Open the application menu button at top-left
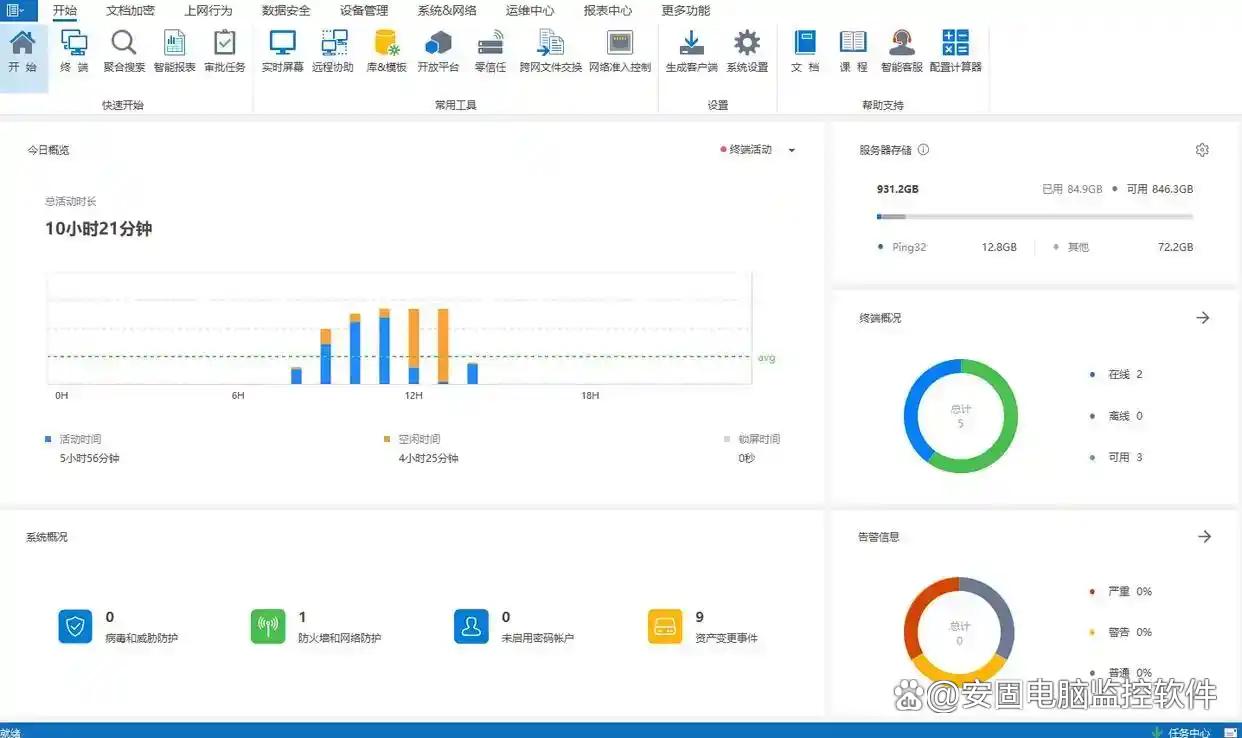This screenshot has width=1242, height=738. [x=17, y=11]
